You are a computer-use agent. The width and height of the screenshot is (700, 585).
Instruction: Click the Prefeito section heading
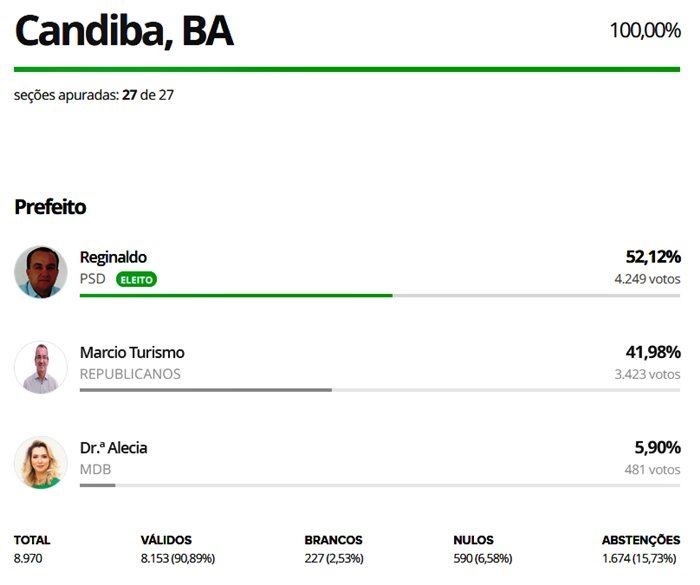[50, 207]
